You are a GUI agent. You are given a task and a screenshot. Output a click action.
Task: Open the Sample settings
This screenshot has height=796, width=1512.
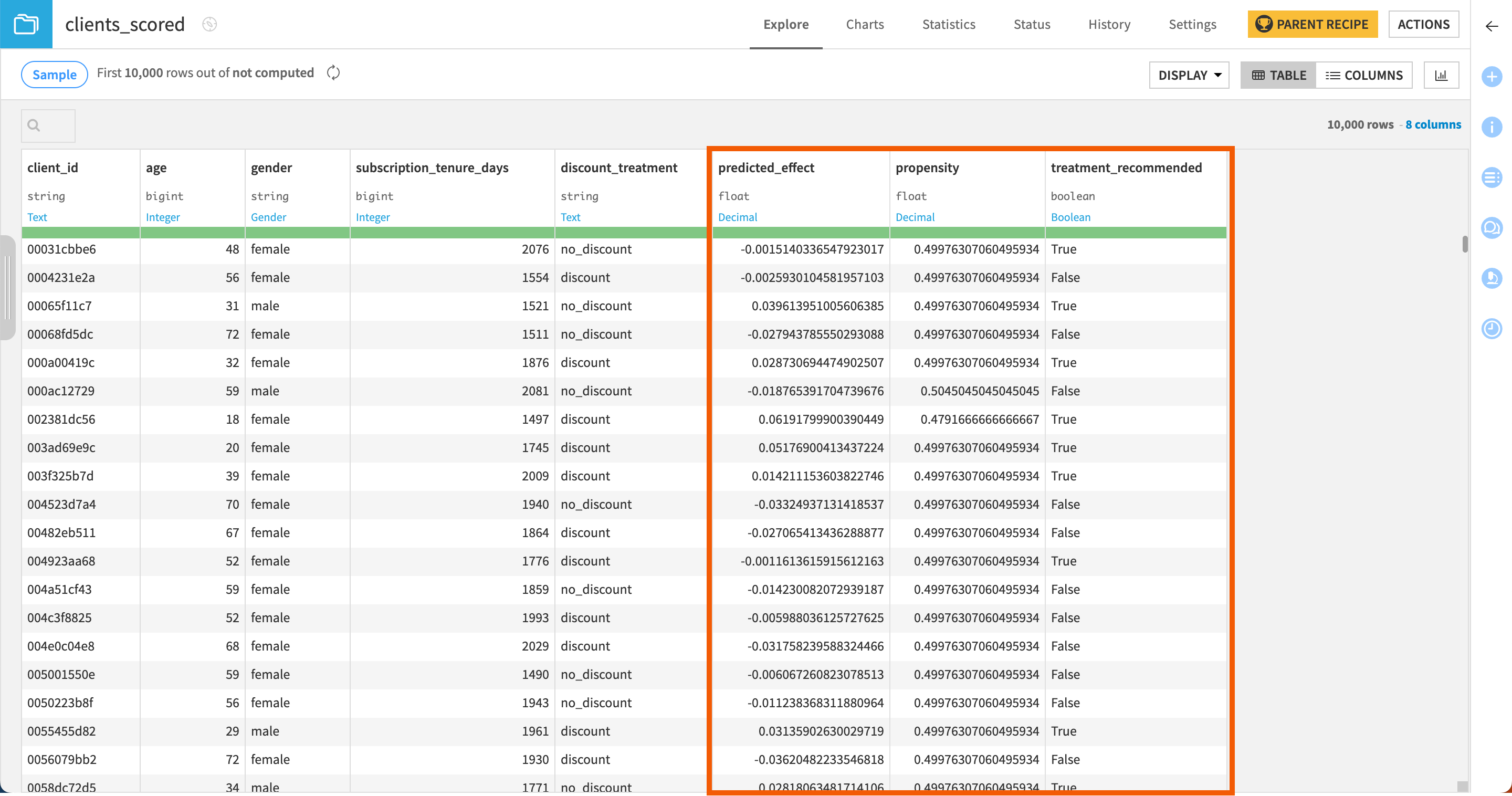tap(54, 74)
